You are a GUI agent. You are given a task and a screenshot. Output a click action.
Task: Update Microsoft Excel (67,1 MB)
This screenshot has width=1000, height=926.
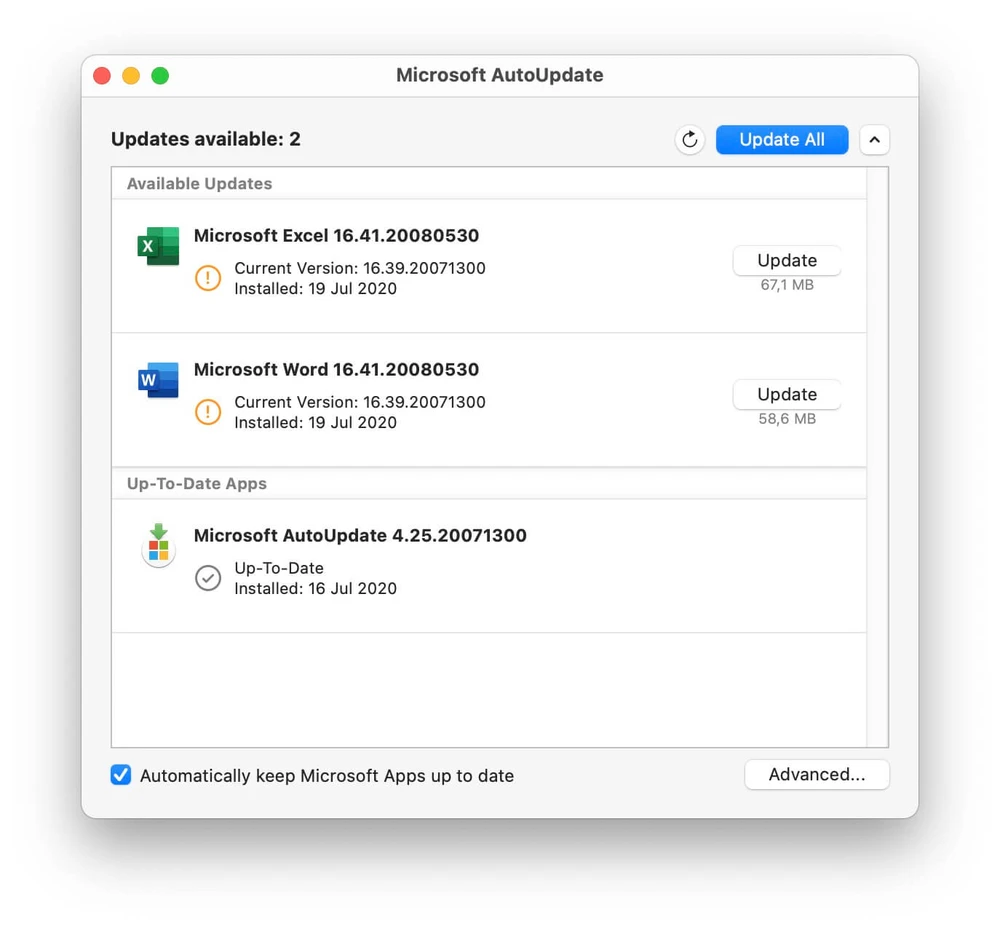[787, 261]
